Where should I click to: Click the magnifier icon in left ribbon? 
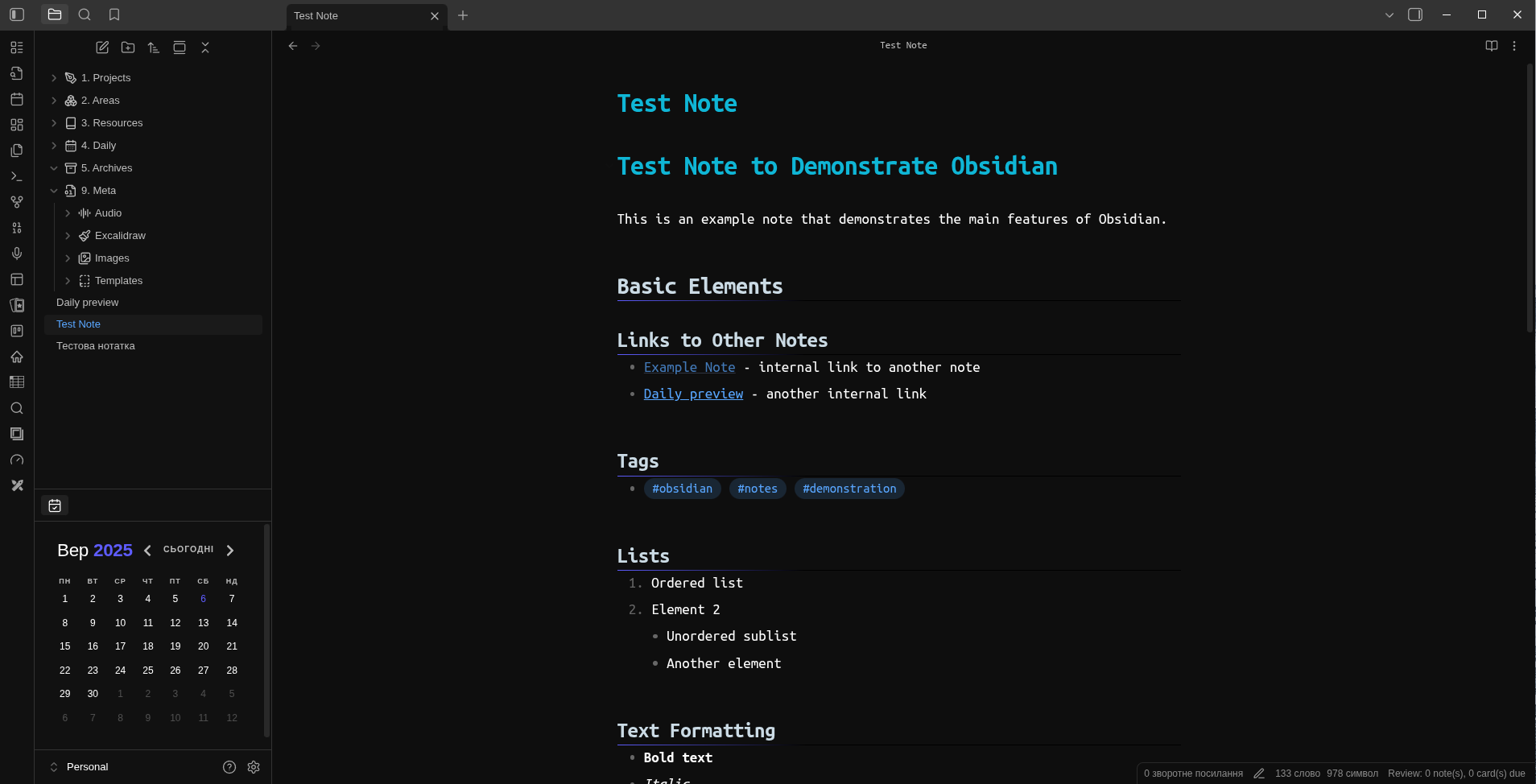(x=17, y=408)
